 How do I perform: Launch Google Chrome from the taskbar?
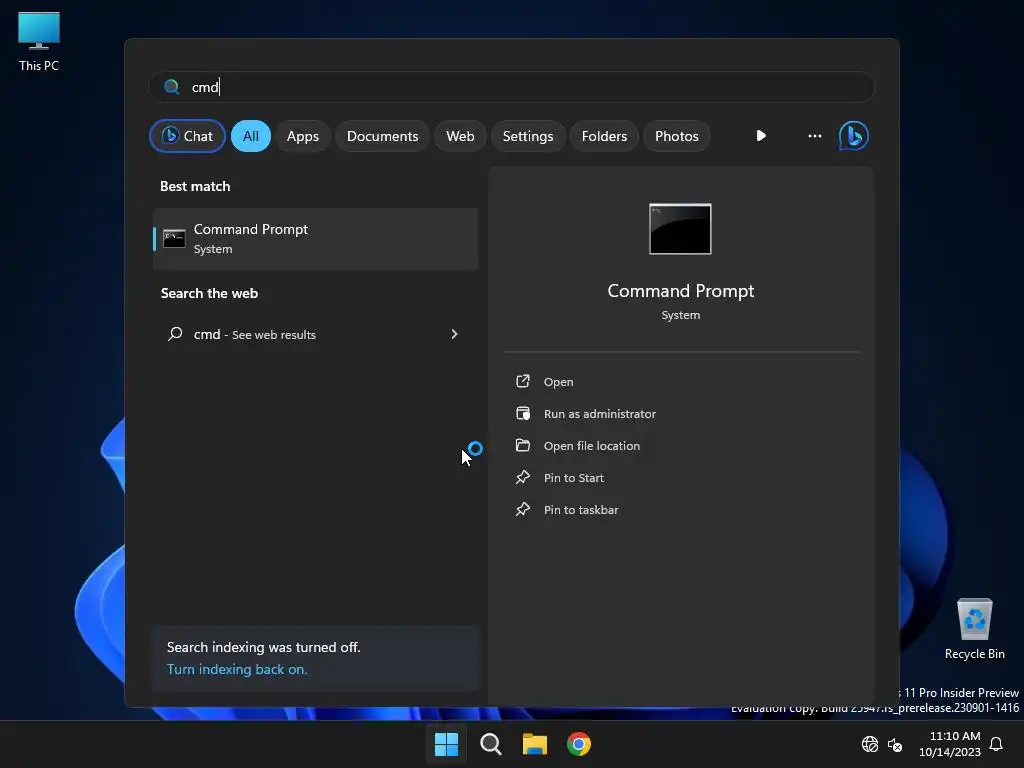click(x=579, y=744)
